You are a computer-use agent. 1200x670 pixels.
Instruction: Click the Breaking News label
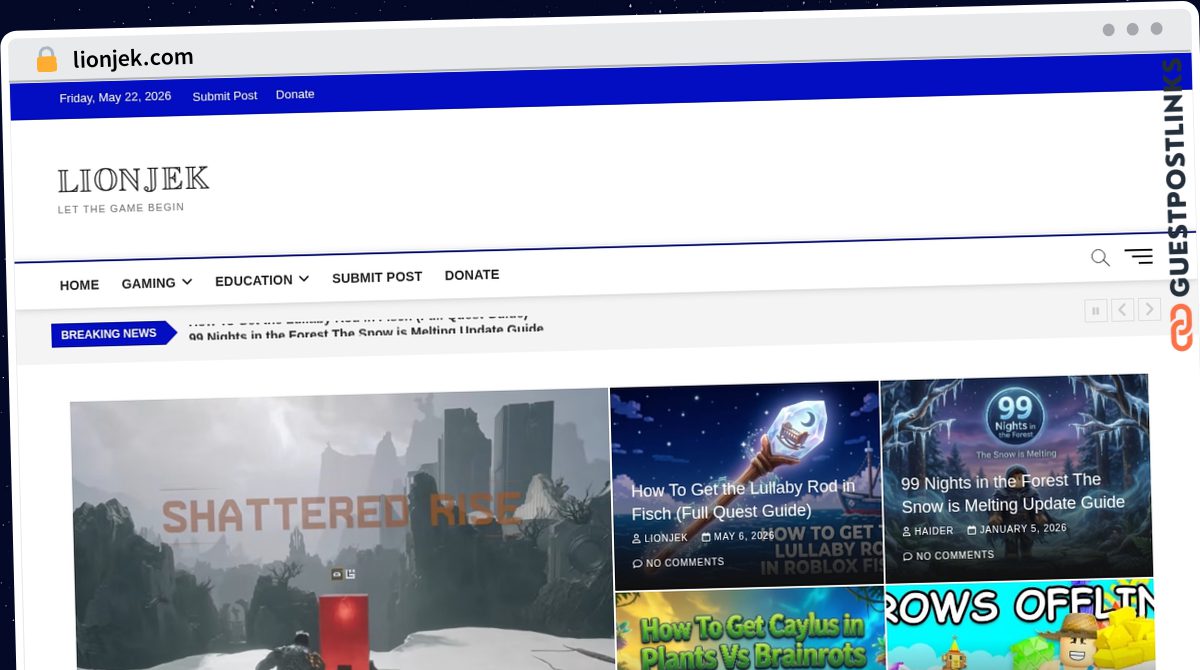point(108,334)
